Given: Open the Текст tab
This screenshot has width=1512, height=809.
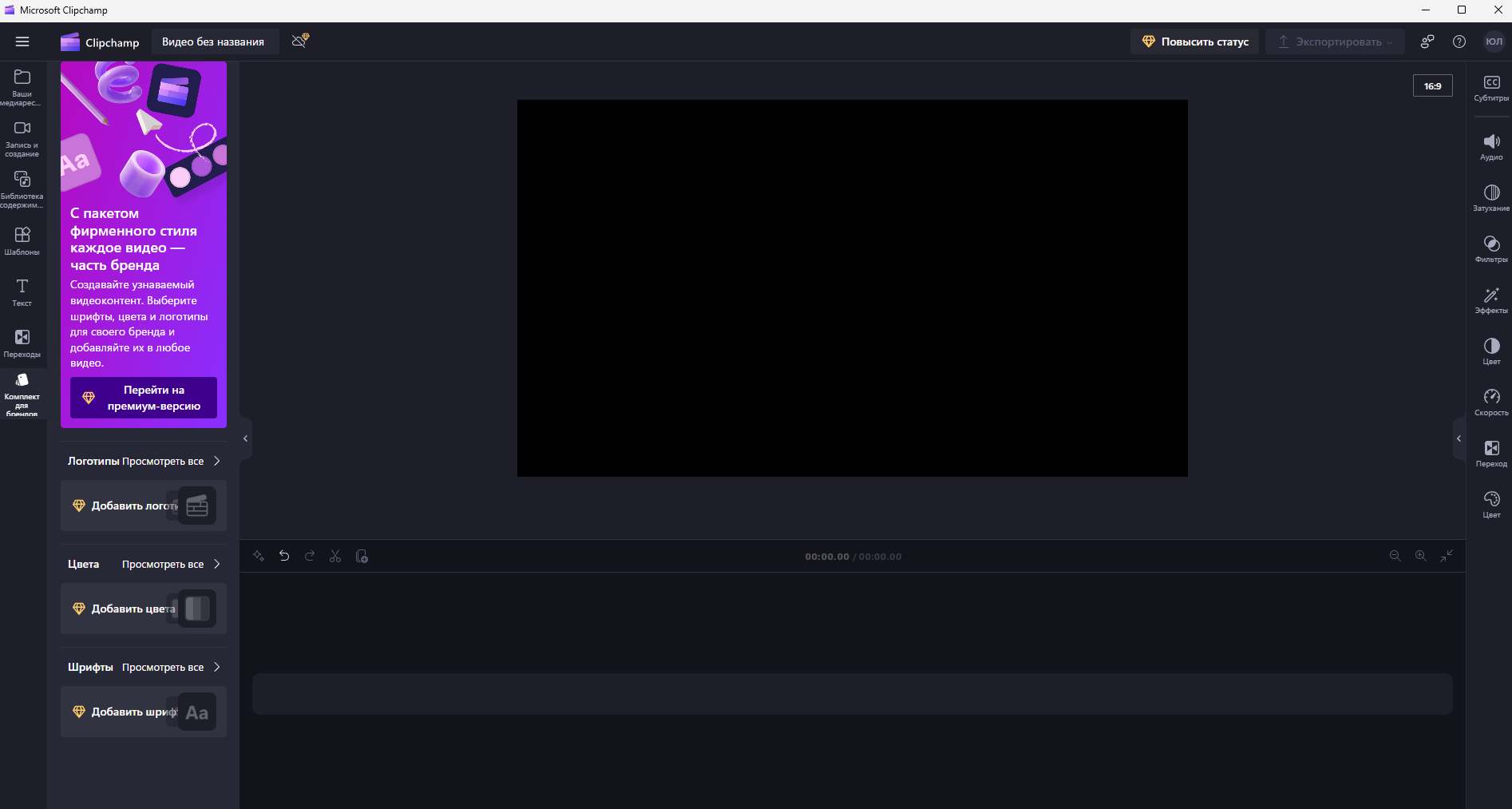Looking at the screenshot, I should pyautogui.click(x=22, y=291).
